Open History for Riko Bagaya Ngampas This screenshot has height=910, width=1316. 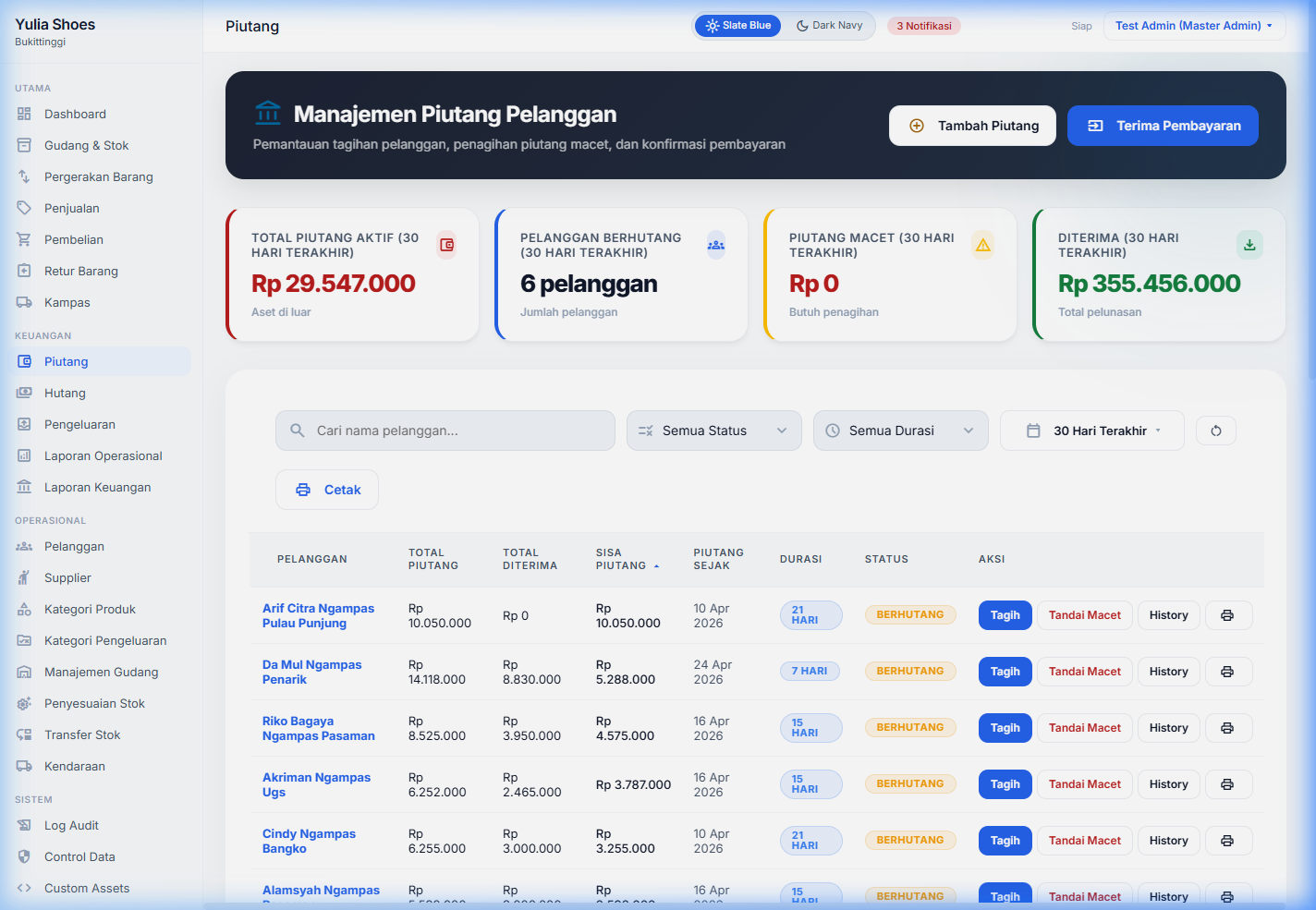click(x=1168, y=728)
